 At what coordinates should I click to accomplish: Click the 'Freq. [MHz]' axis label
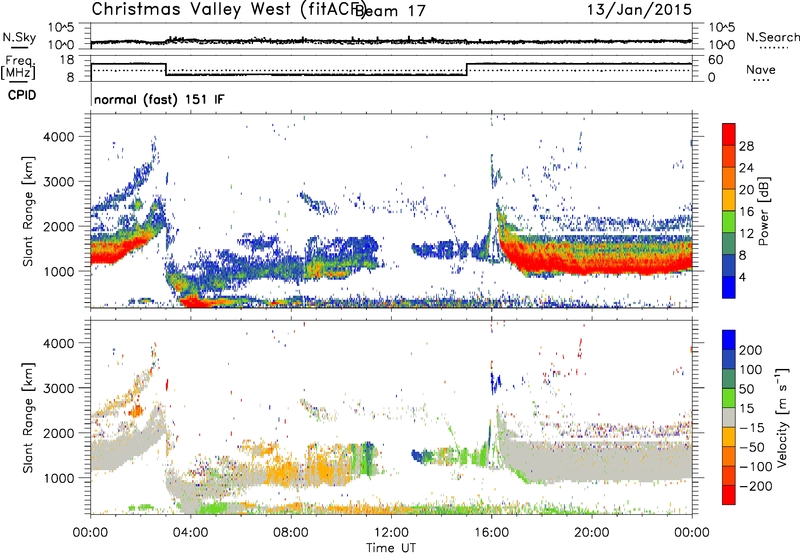18,67
